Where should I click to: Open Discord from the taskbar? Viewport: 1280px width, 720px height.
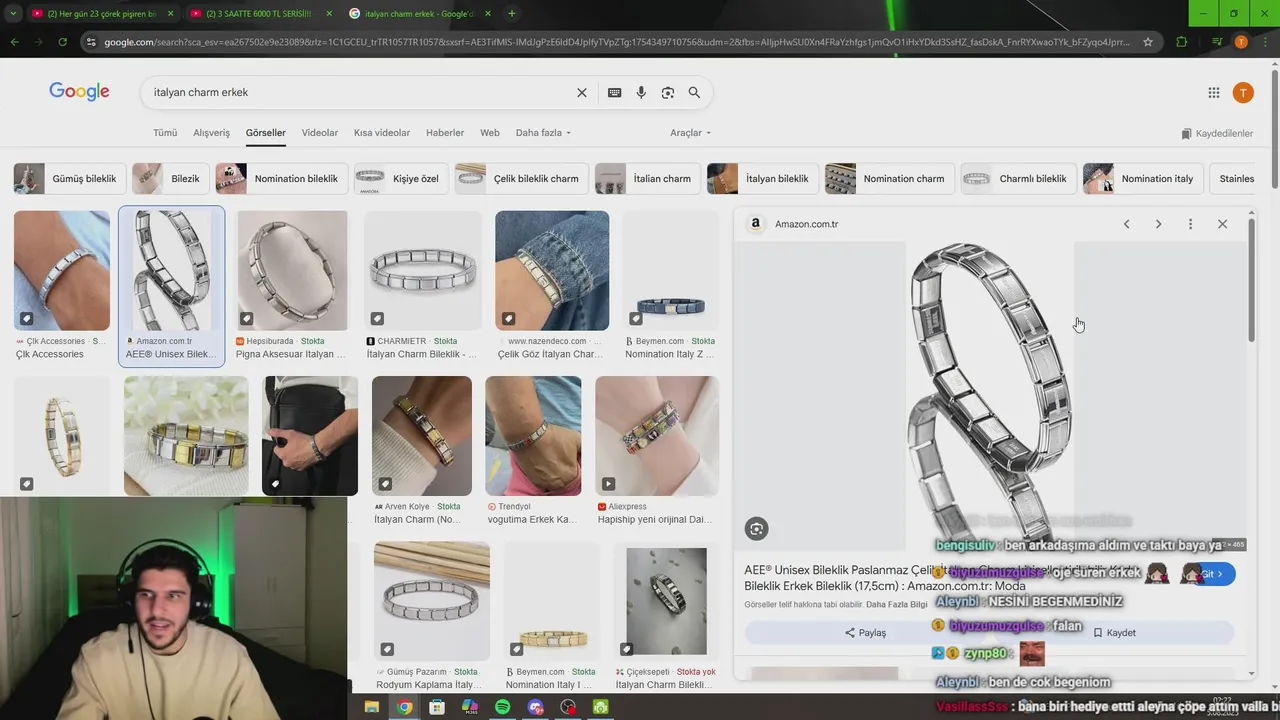tap(536, 707)
